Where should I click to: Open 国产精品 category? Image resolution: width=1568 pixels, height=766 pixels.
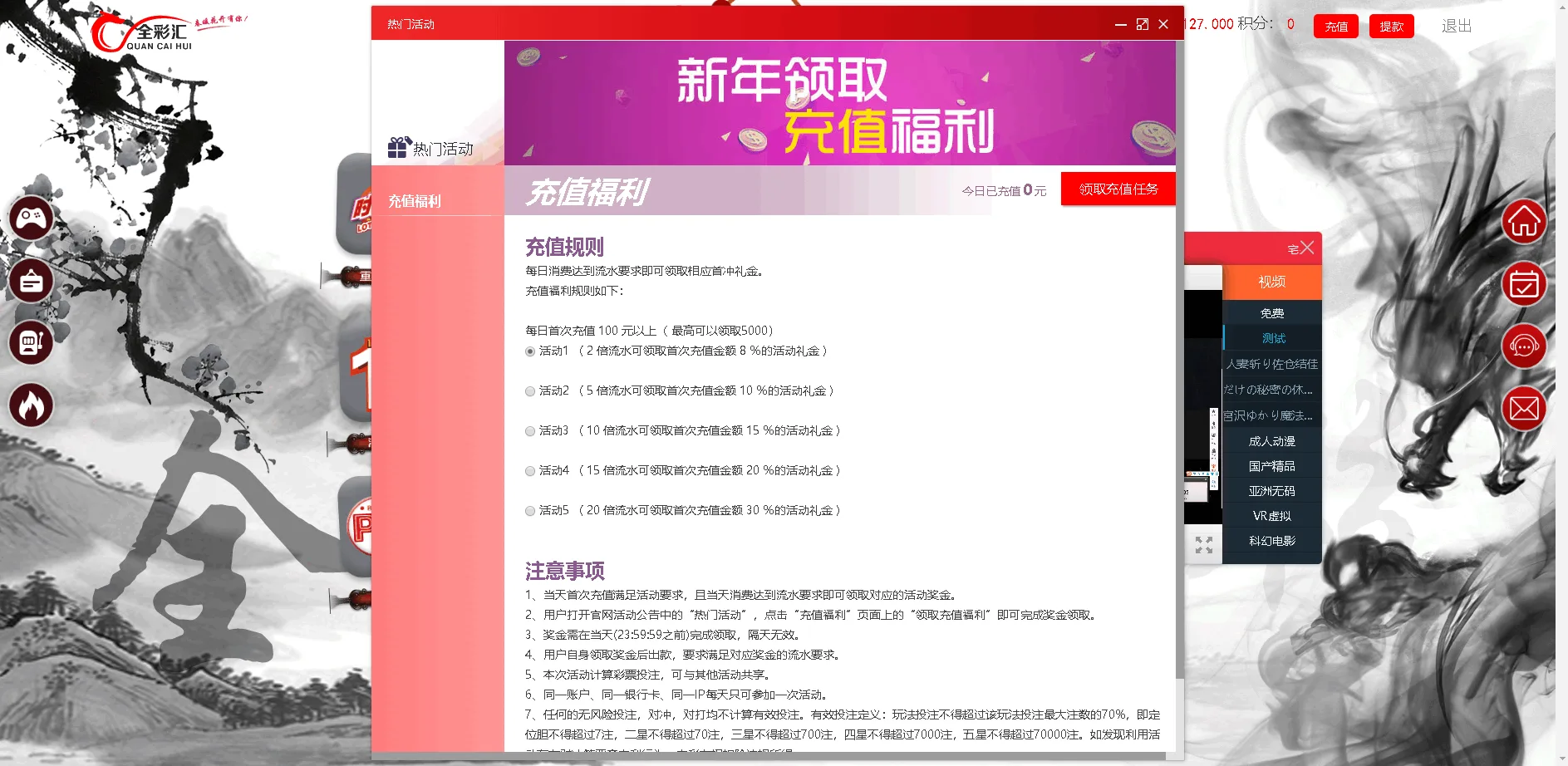(x=1272, y=466)
